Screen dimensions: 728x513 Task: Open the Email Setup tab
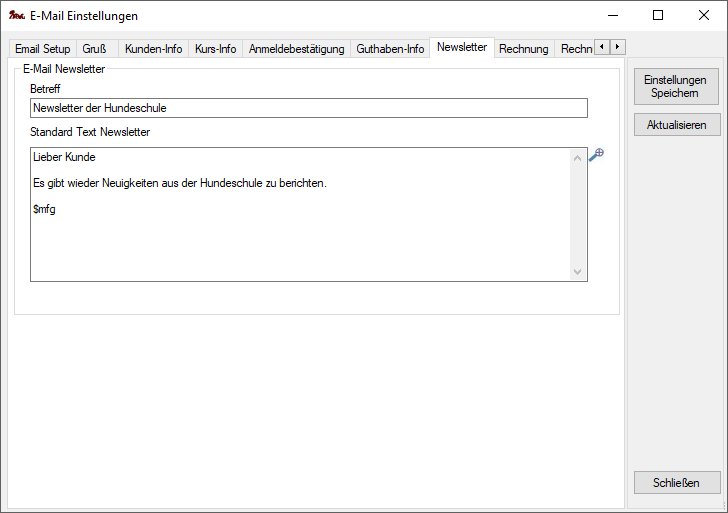coord(42,49)
